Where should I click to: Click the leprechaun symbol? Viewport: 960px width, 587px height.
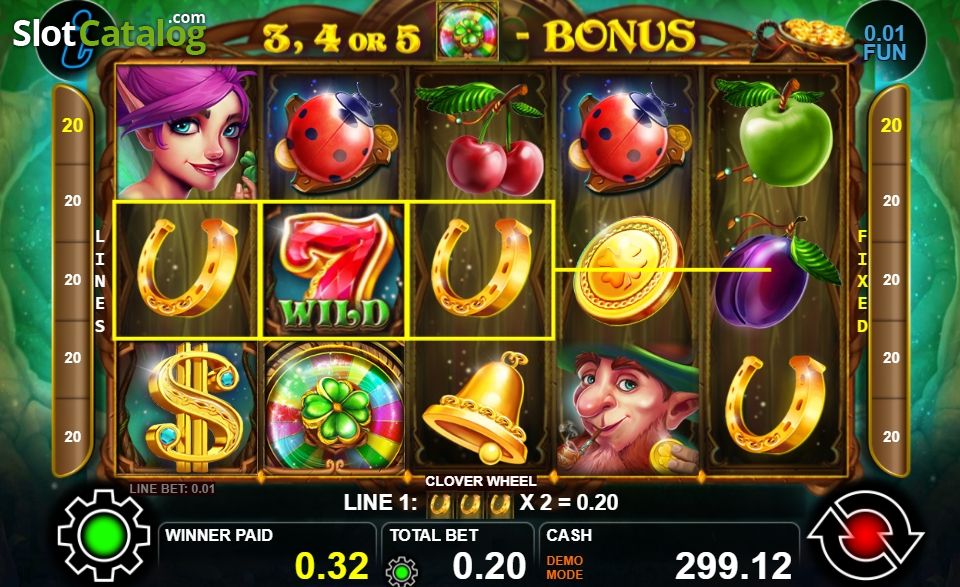coord(629,408)
